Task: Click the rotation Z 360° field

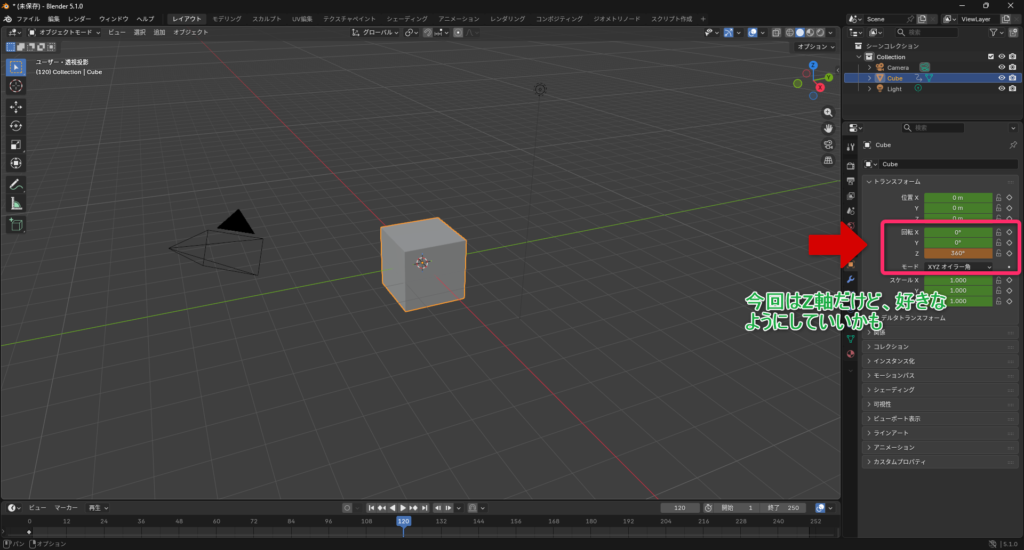Action: pyautogui.click(x=957, y=254)
